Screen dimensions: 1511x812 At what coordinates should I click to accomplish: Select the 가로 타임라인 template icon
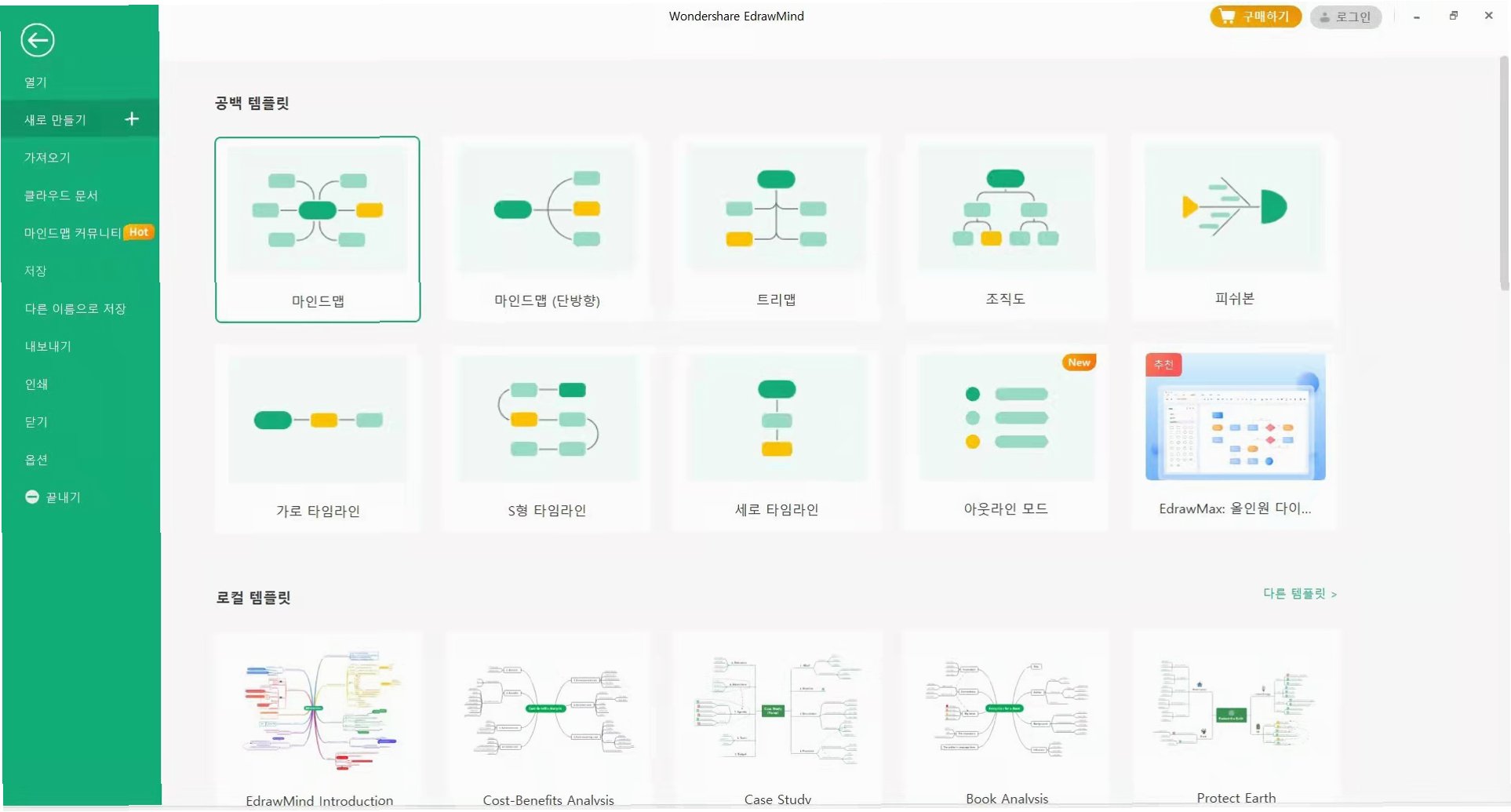click(317, 420)
